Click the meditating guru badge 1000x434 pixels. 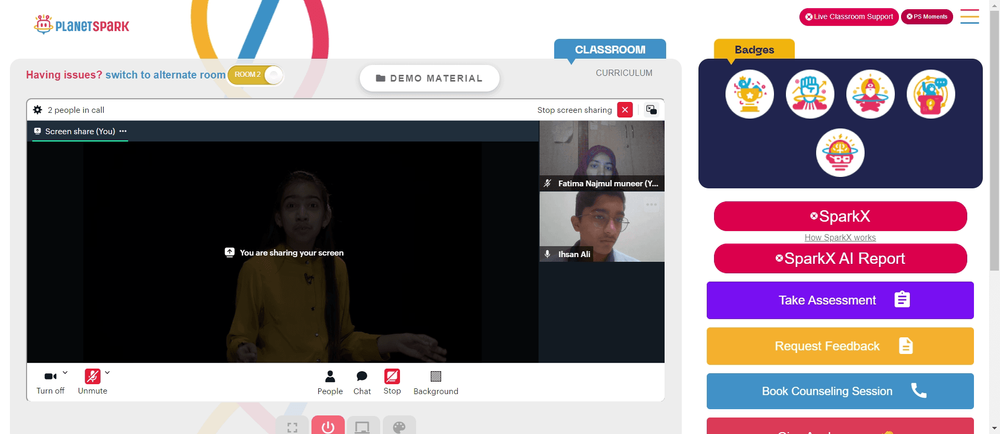tap(870, 94)
